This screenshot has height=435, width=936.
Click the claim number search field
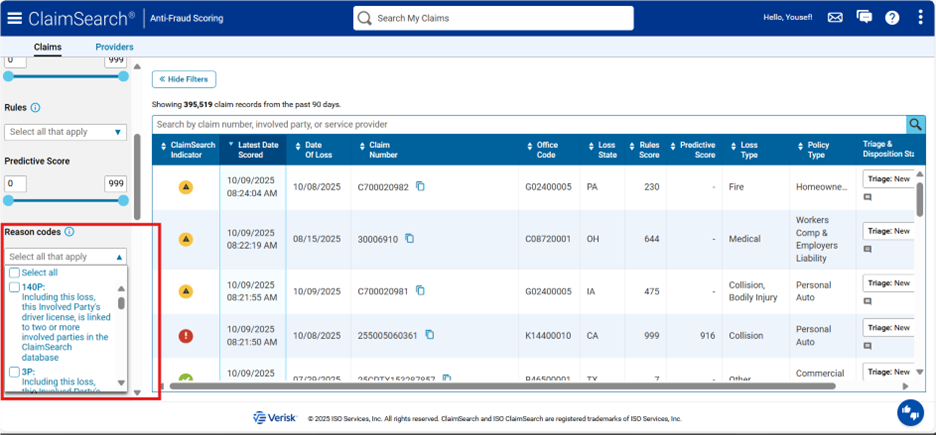tap(529, 124)
